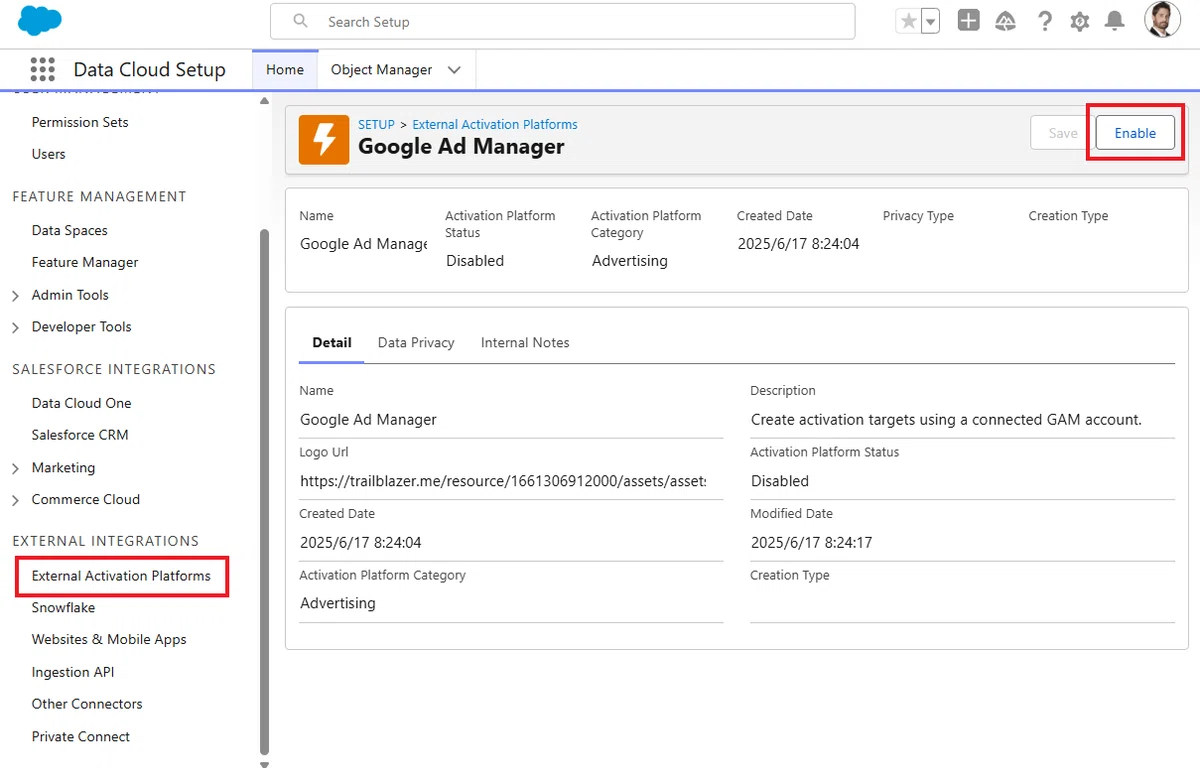Follow the External Activation Platforms breadcrumb link
Image resolution: width=1200 pixels, height=768 pixels.
[495, 125]
